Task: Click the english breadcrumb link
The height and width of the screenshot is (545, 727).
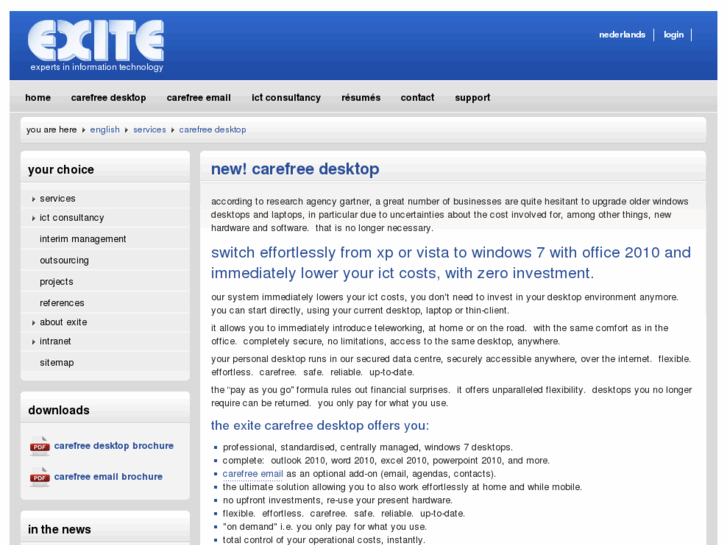Action: click(x=105, y=130)
